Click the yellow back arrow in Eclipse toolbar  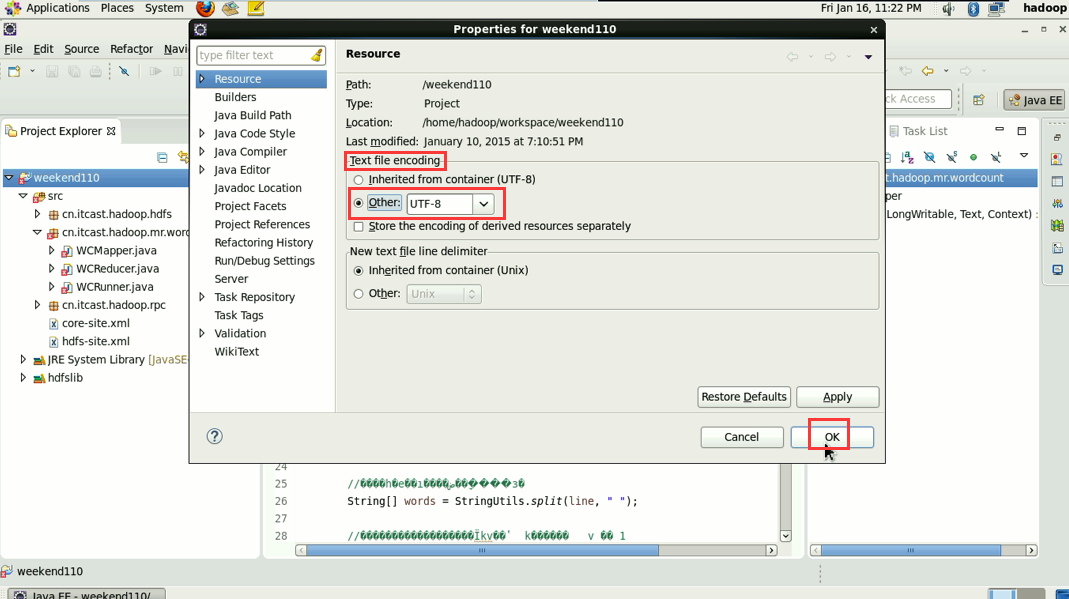pos(927,71)
